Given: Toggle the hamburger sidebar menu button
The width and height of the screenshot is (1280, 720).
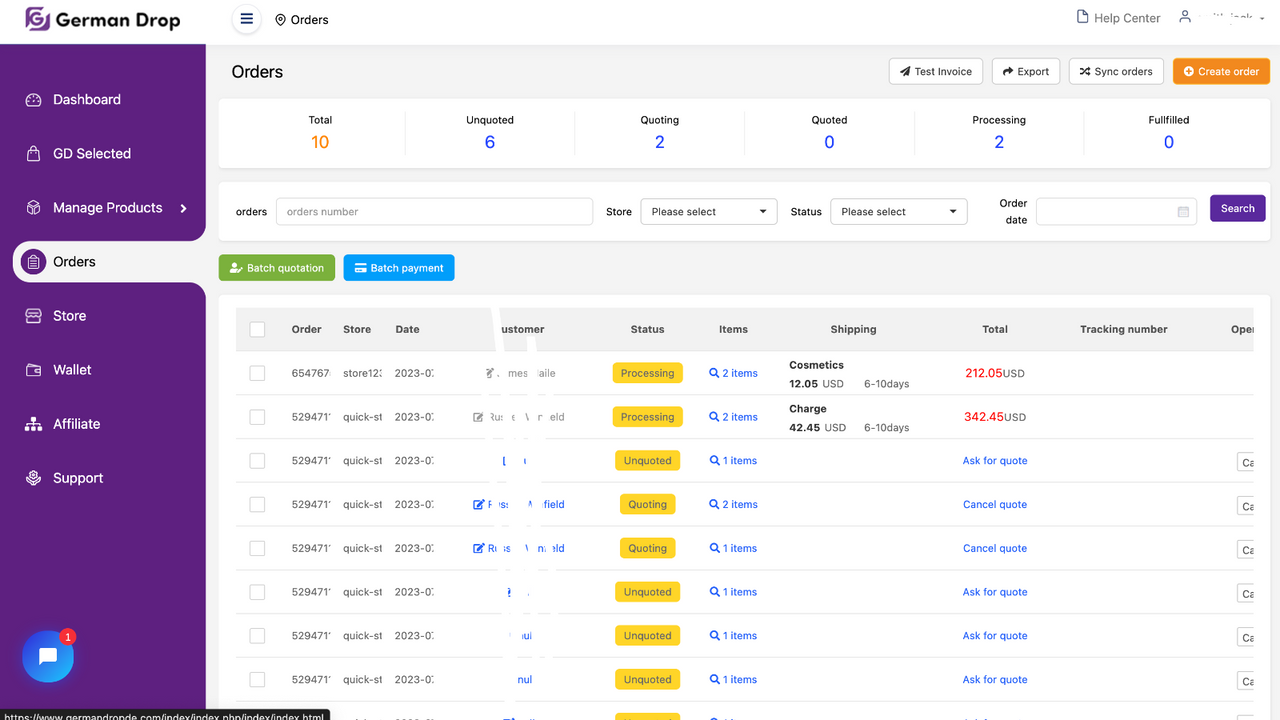Looking at the screenshot, I should coord(247,19).
